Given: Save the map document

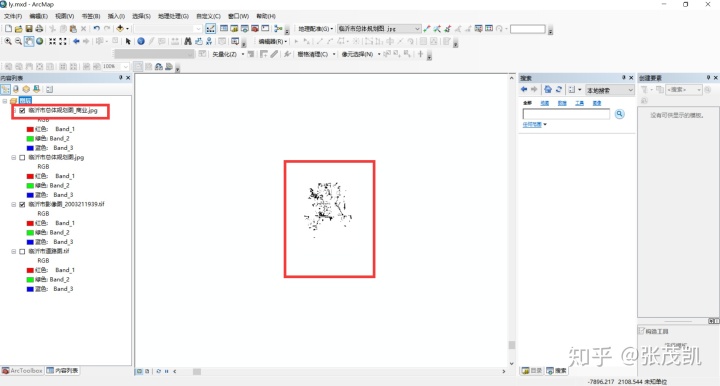Looking at the screenshot, I should 28,29.
